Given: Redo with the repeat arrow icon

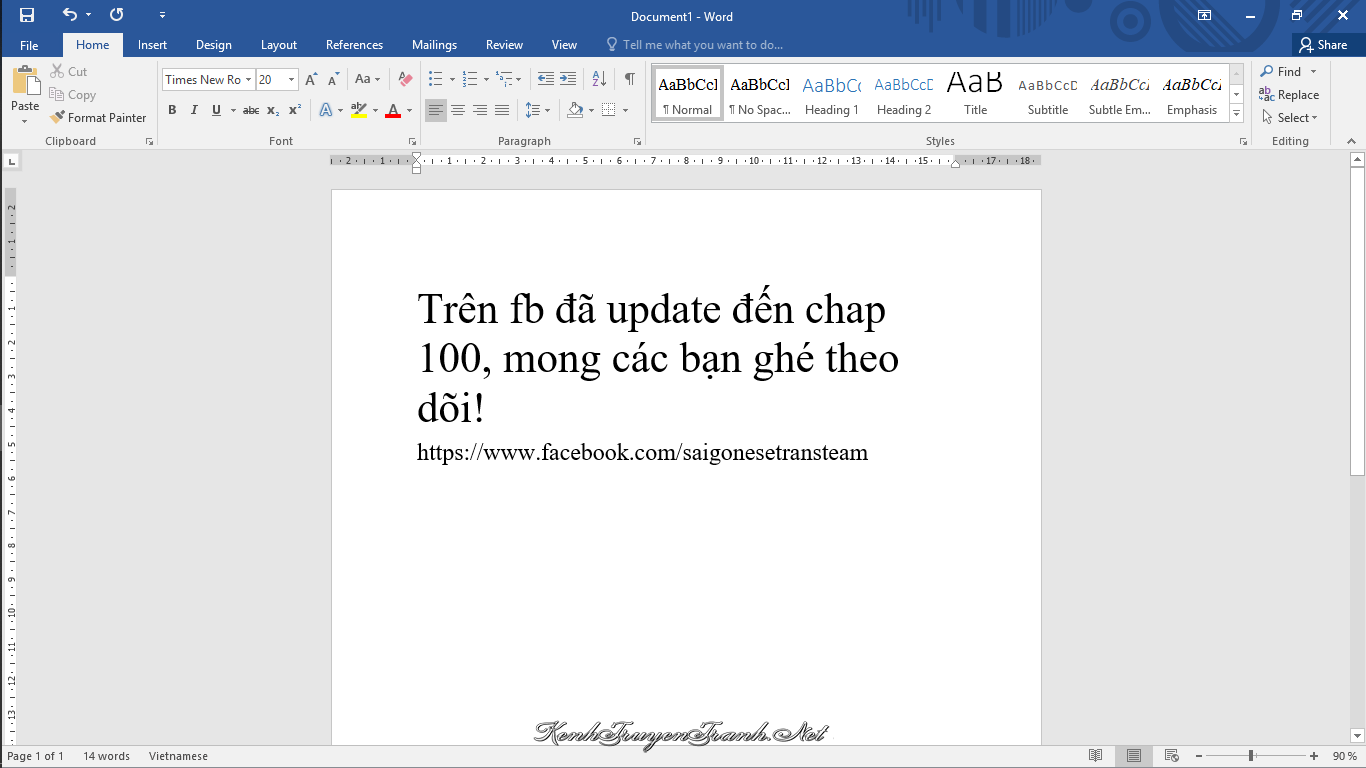Looking at the screenshot, I should click(116, 15).
